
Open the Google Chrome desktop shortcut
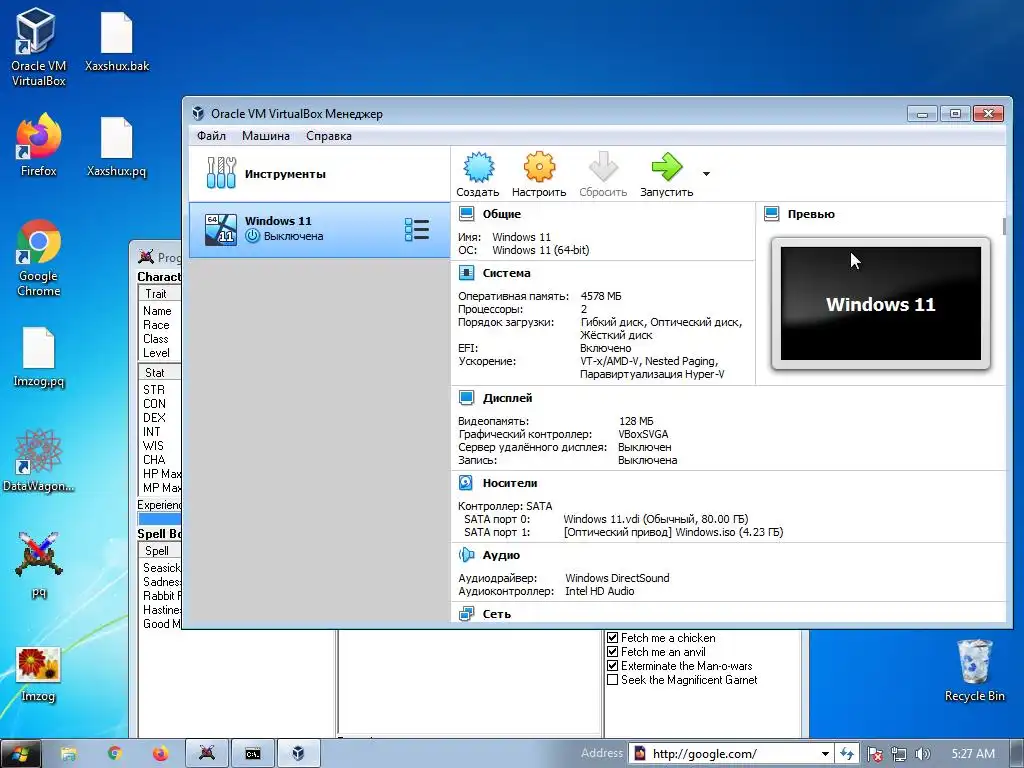click(x=39, y=259)
